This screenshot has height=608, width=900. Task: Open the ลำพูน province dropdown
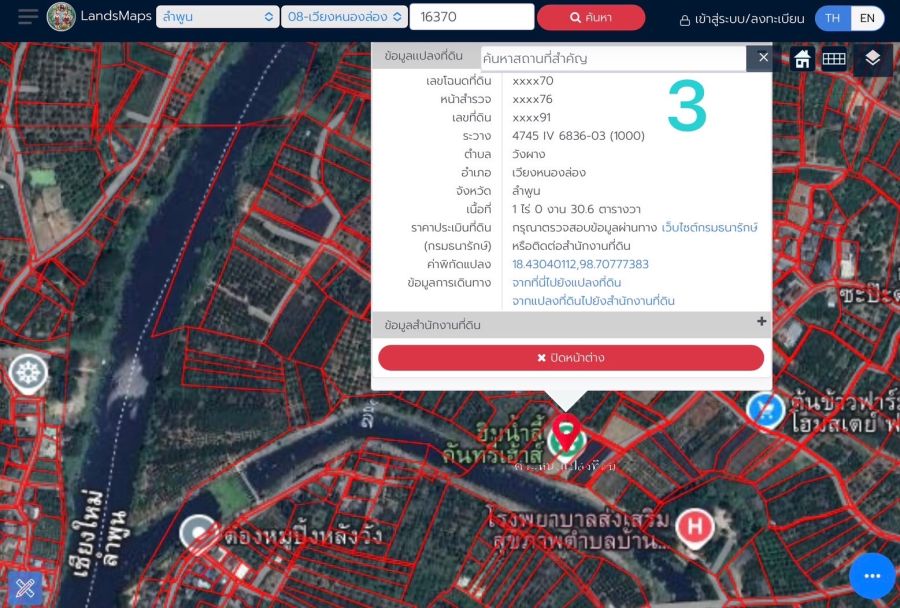pyautogui.click(x=217, y=17)
